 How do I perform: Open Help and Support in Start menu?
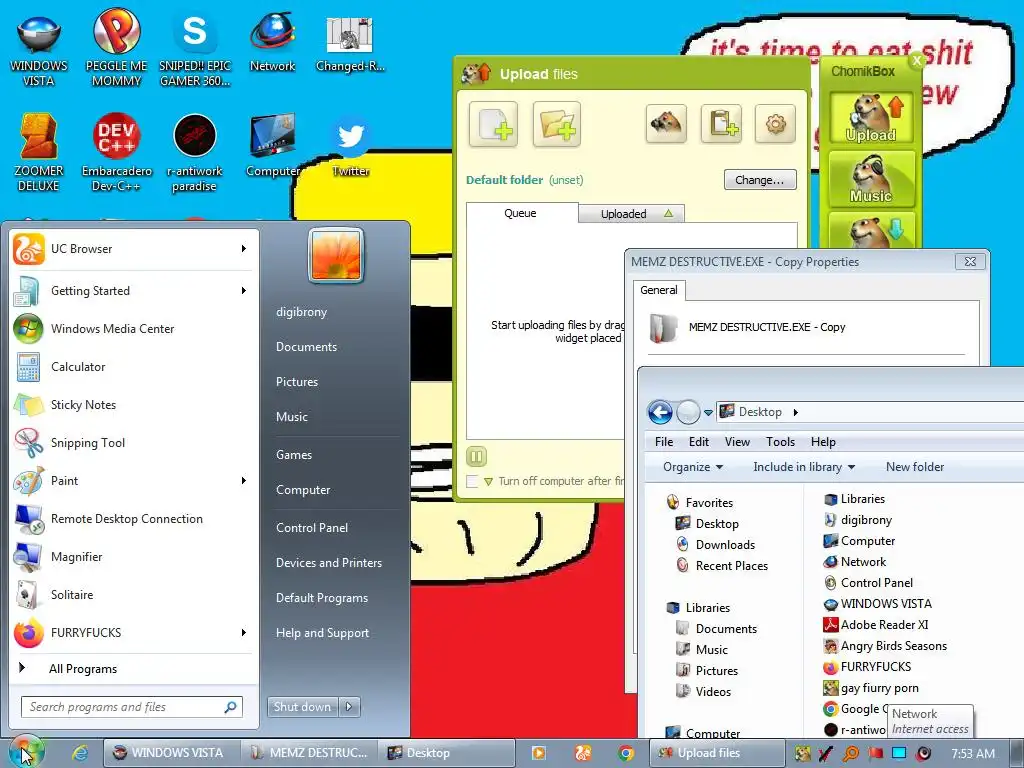tap(323, 633)
